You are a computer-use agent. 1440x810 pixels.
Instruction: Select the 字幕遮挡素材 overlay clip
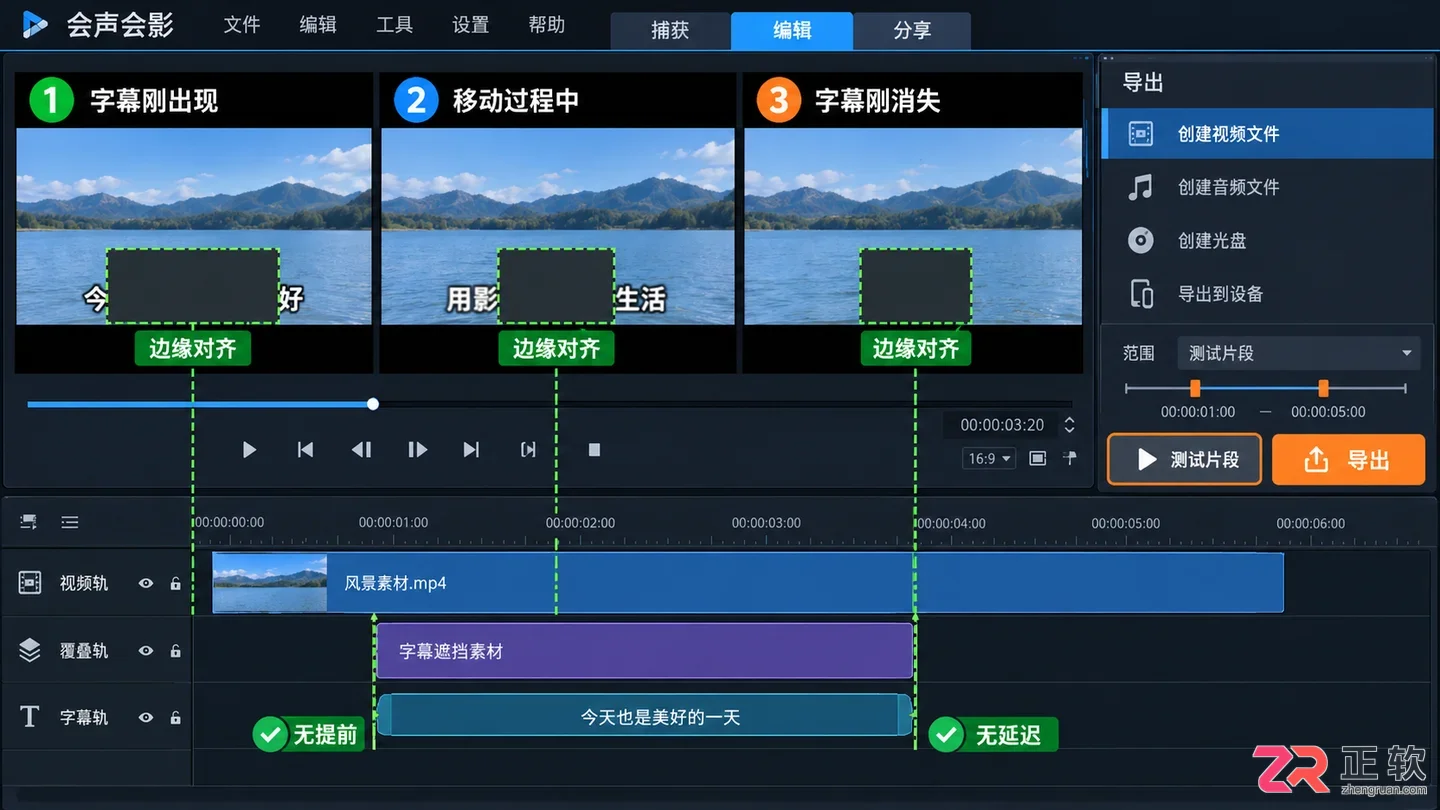pos(645,651)
